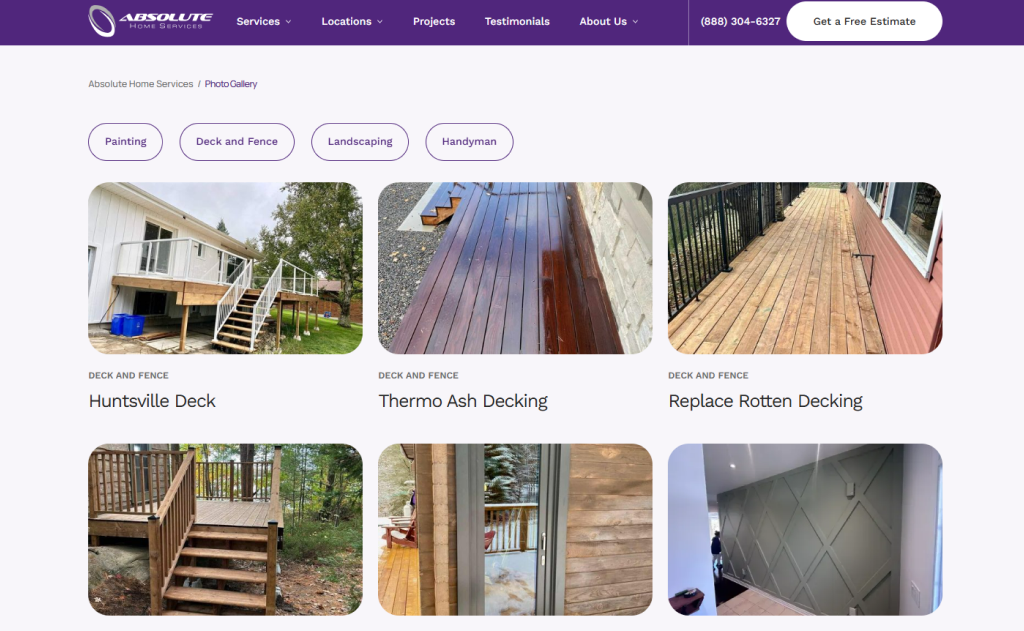View the diamond-pattern accent wall photo

coord(805,530)
